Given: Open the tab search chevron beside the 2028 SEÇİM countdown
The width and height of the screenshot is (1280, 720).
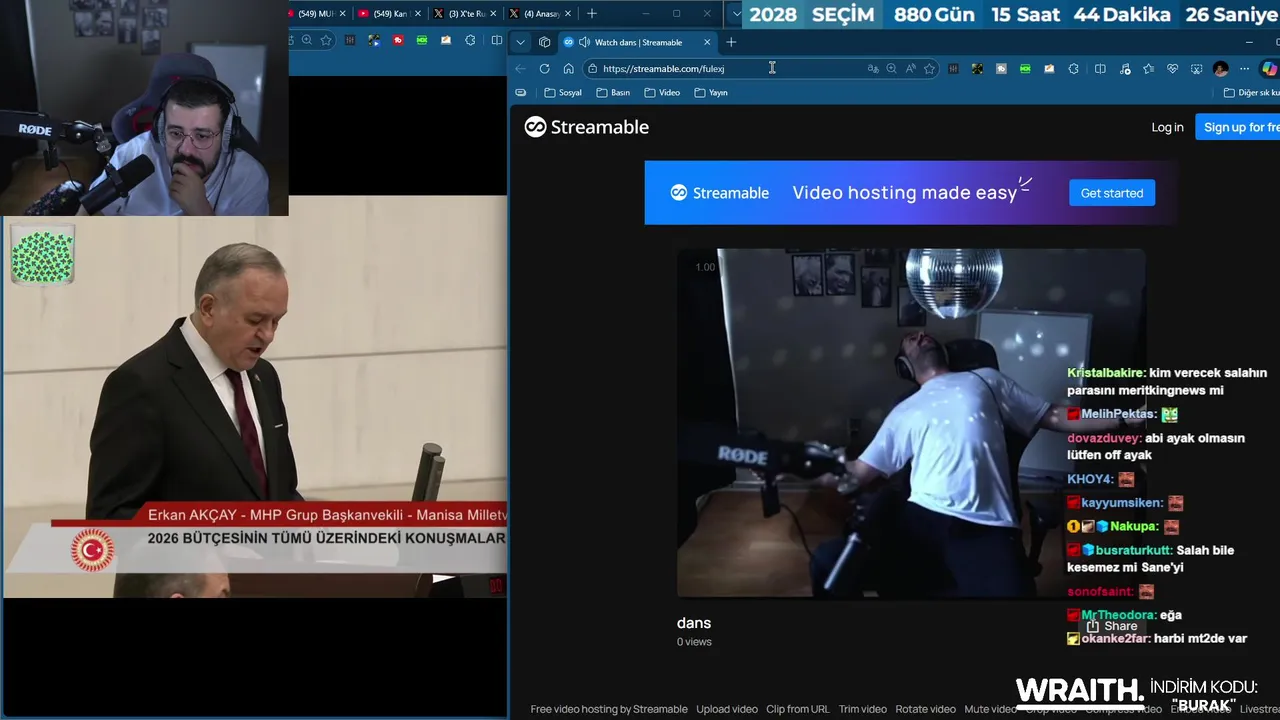Looking at the screenshot, I should tap(737, 14).
